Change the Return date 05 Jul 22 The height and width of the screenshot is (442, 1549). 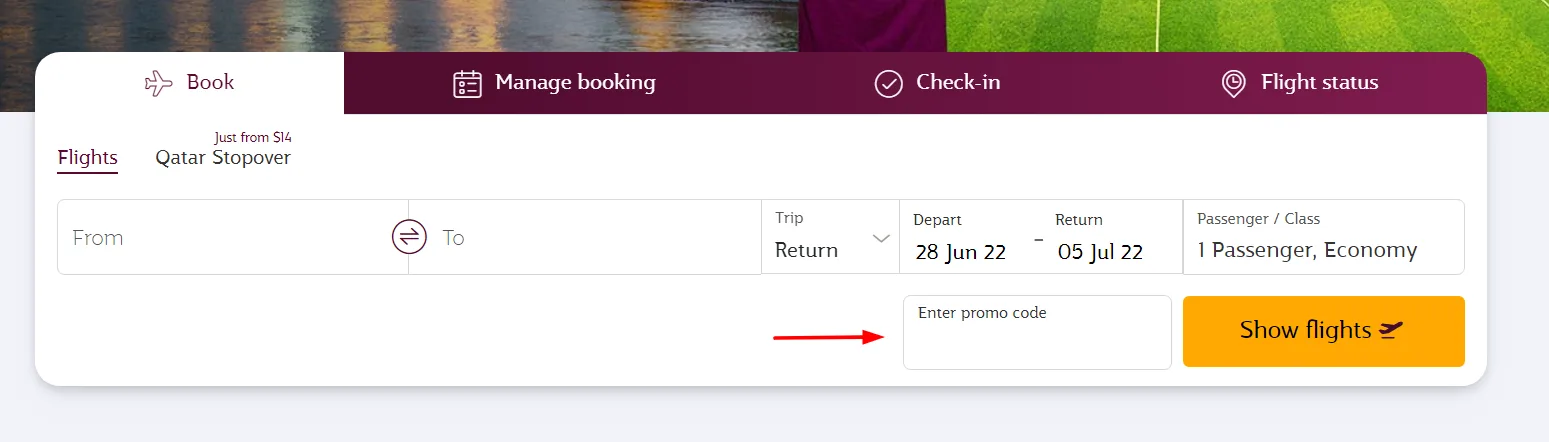click(1100, 251)
